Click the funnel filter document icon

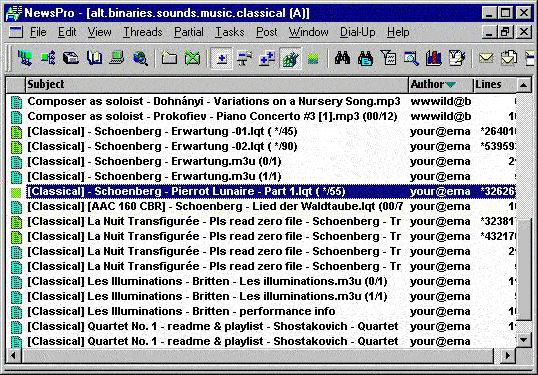tap(388, 58)
